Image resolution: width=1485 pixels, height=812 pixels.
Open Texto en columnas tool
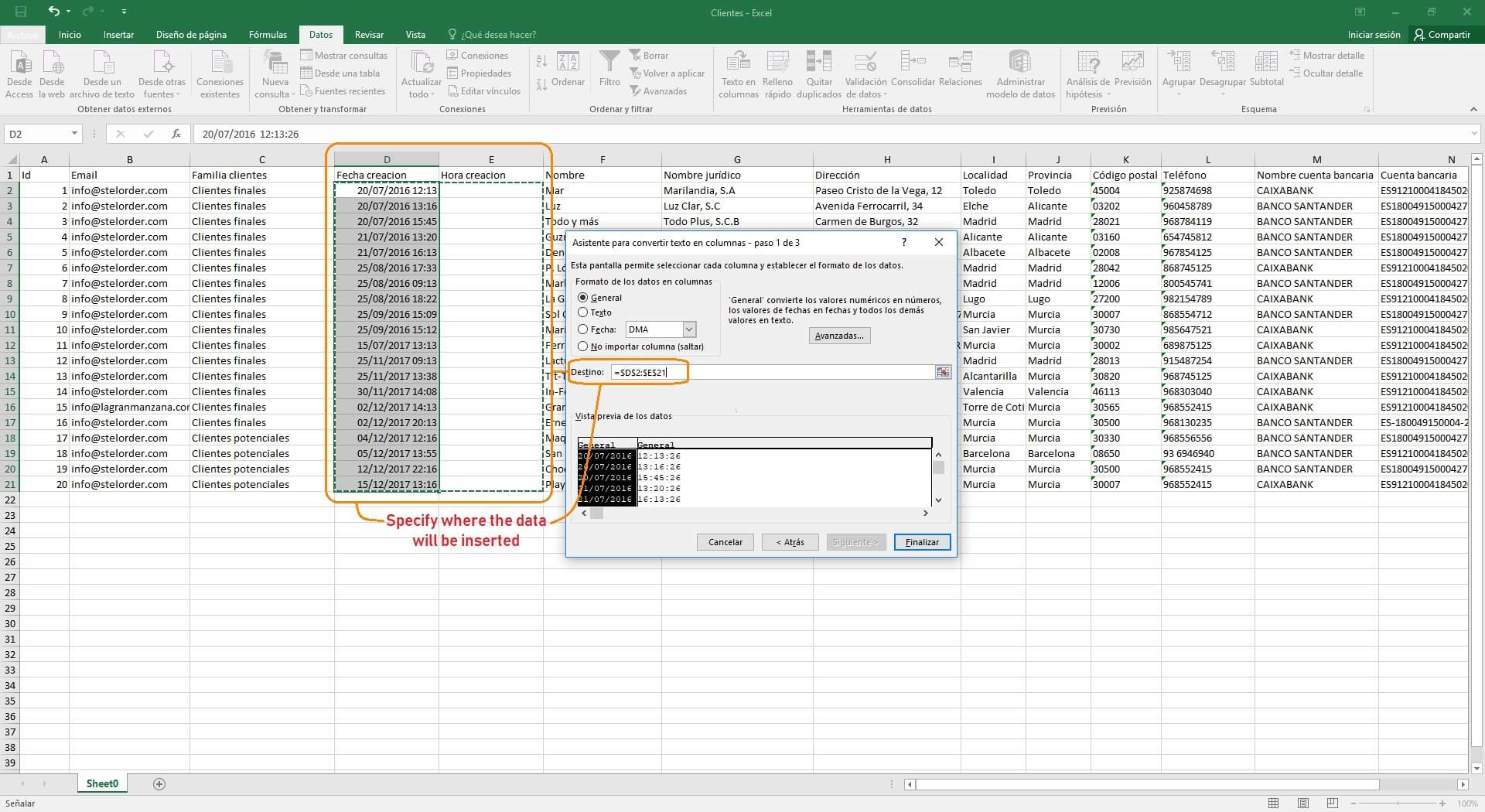738,62
